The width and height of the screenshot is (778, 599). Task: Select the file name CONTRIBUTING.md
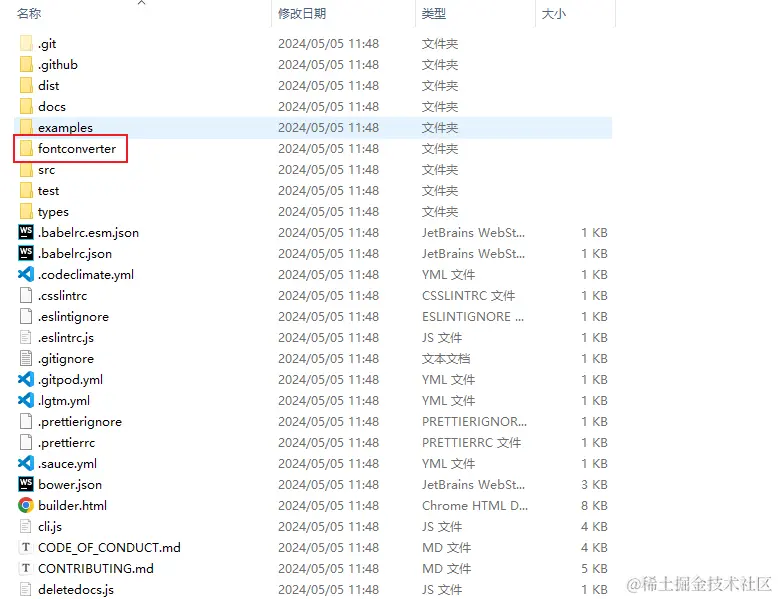(96, 568)
